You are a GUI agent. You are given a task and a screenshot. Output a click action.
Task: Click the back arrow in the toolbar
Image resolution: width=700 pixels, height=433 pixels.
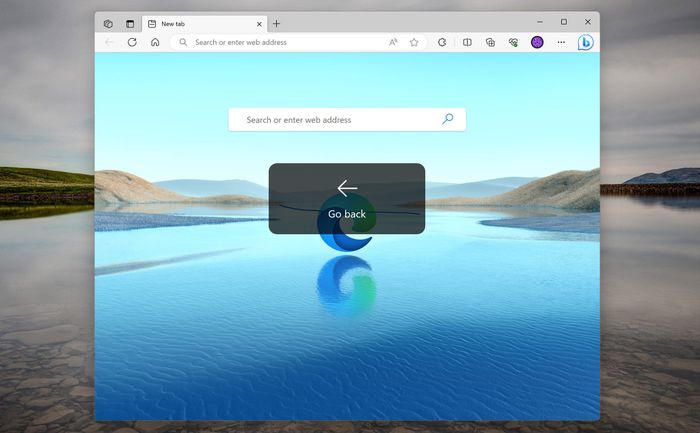(109, 42)
